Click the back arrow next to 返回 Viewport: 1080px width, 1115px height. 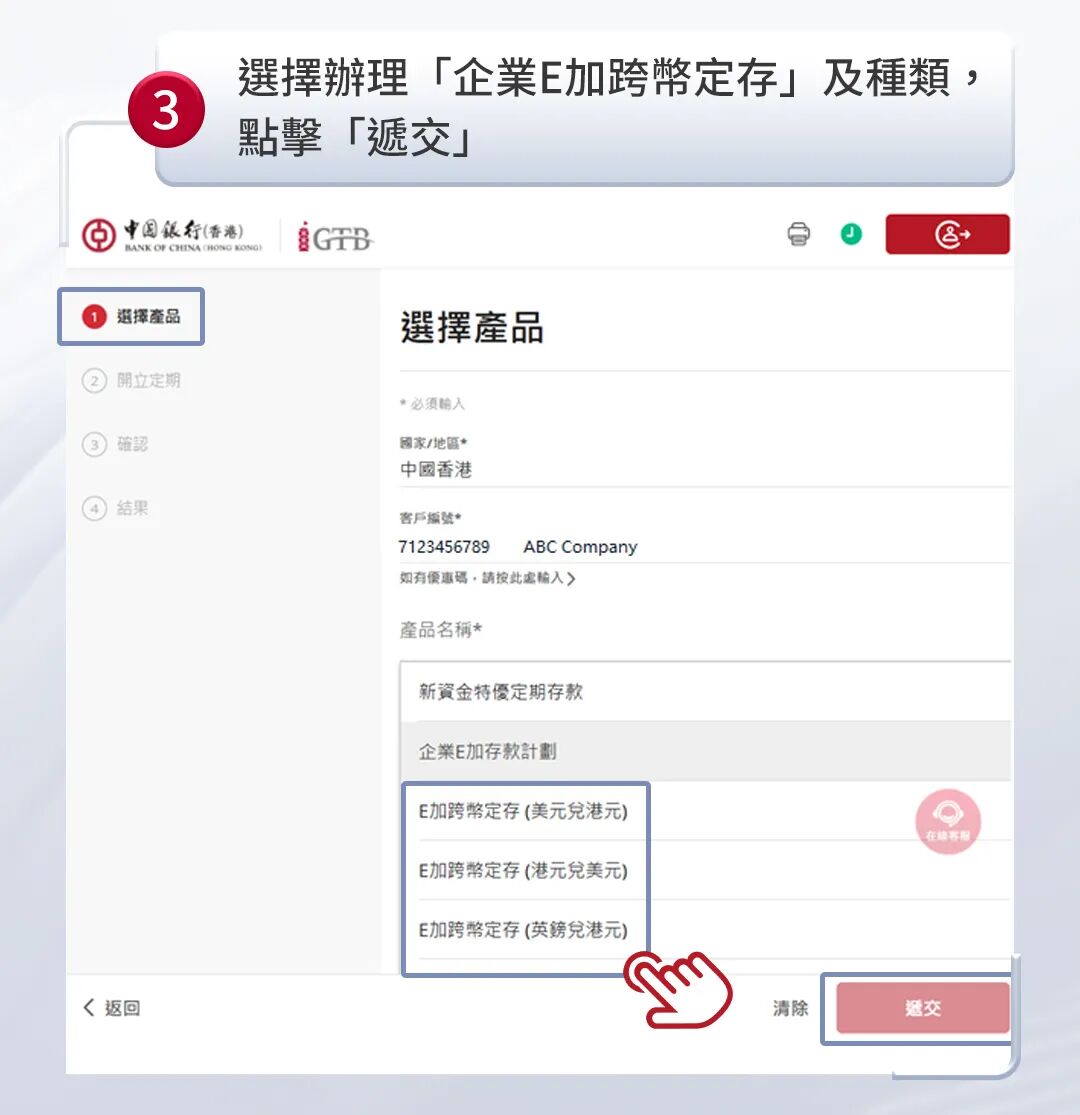click(89, 1007)
